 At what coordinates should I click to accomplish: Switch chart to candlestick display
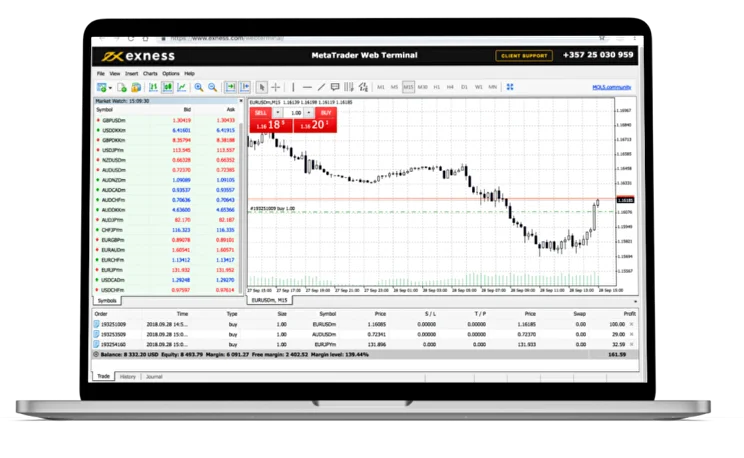click(167, 87)
